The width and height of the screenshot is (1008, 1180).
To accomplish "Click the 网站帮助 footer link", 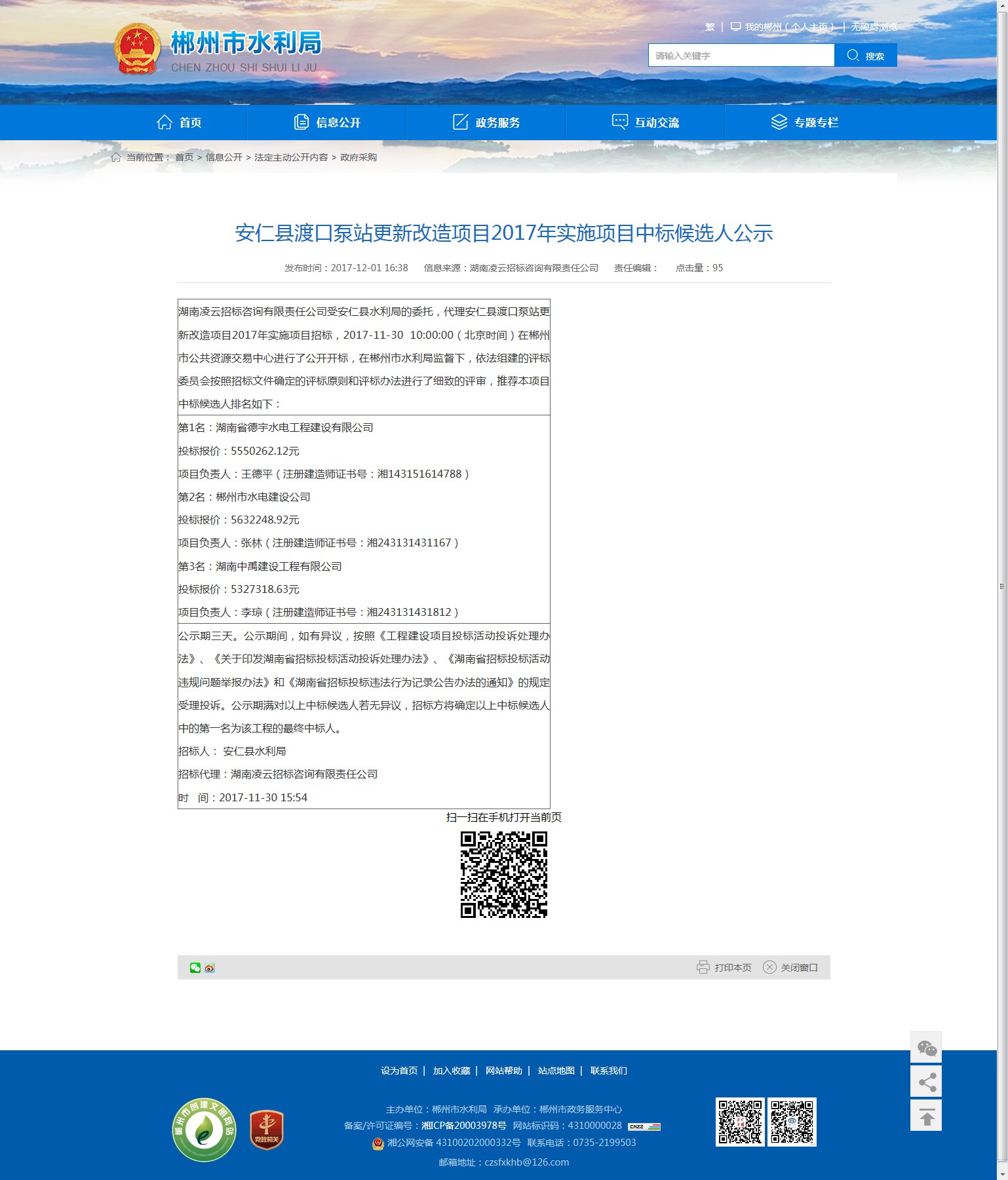I will [x=503, y=1071].
